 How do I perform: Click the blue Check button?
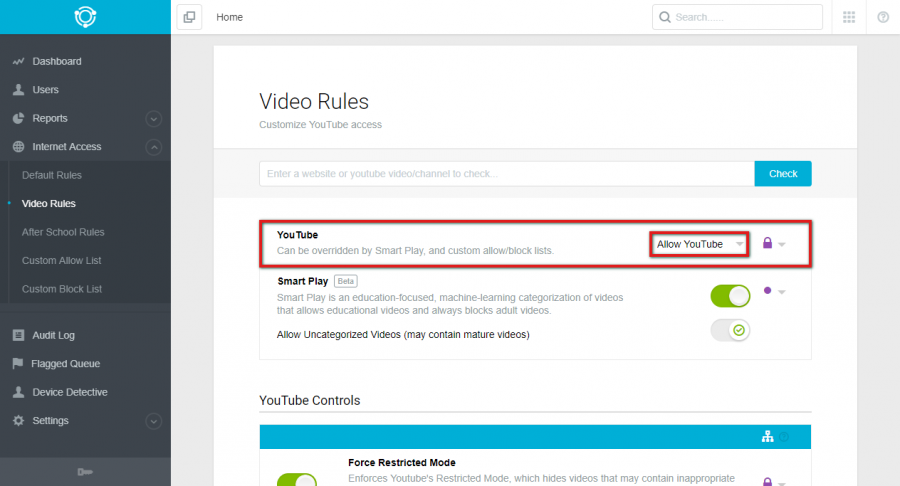[783, 173]
